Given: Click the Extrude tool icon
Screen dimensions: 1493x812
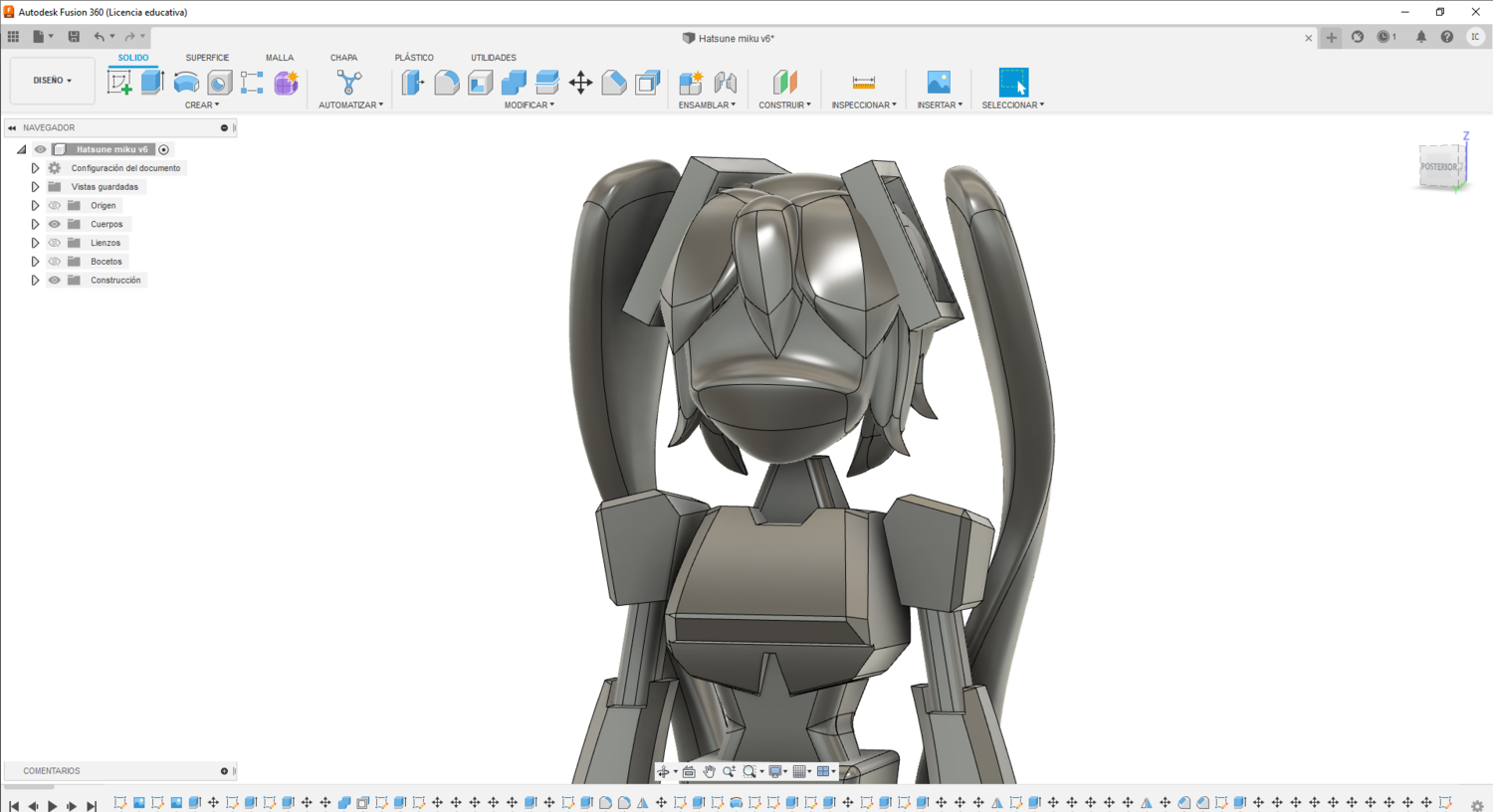Looking at the screenshot, I should click(152, 83).
